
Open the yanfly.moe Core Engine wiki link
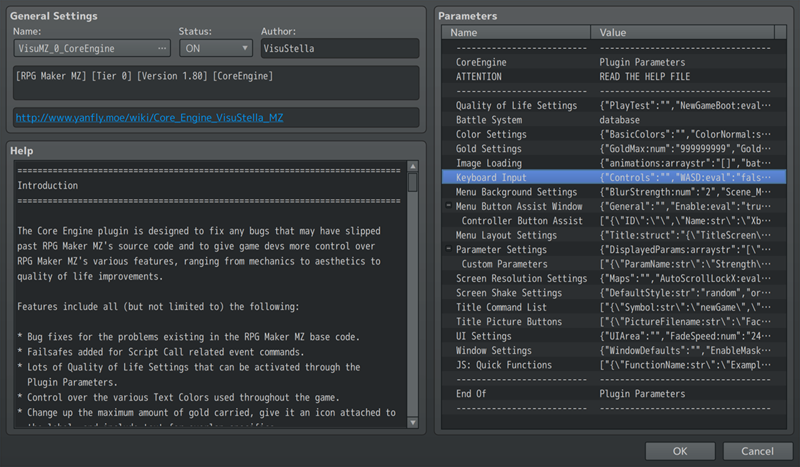point(149,117)
